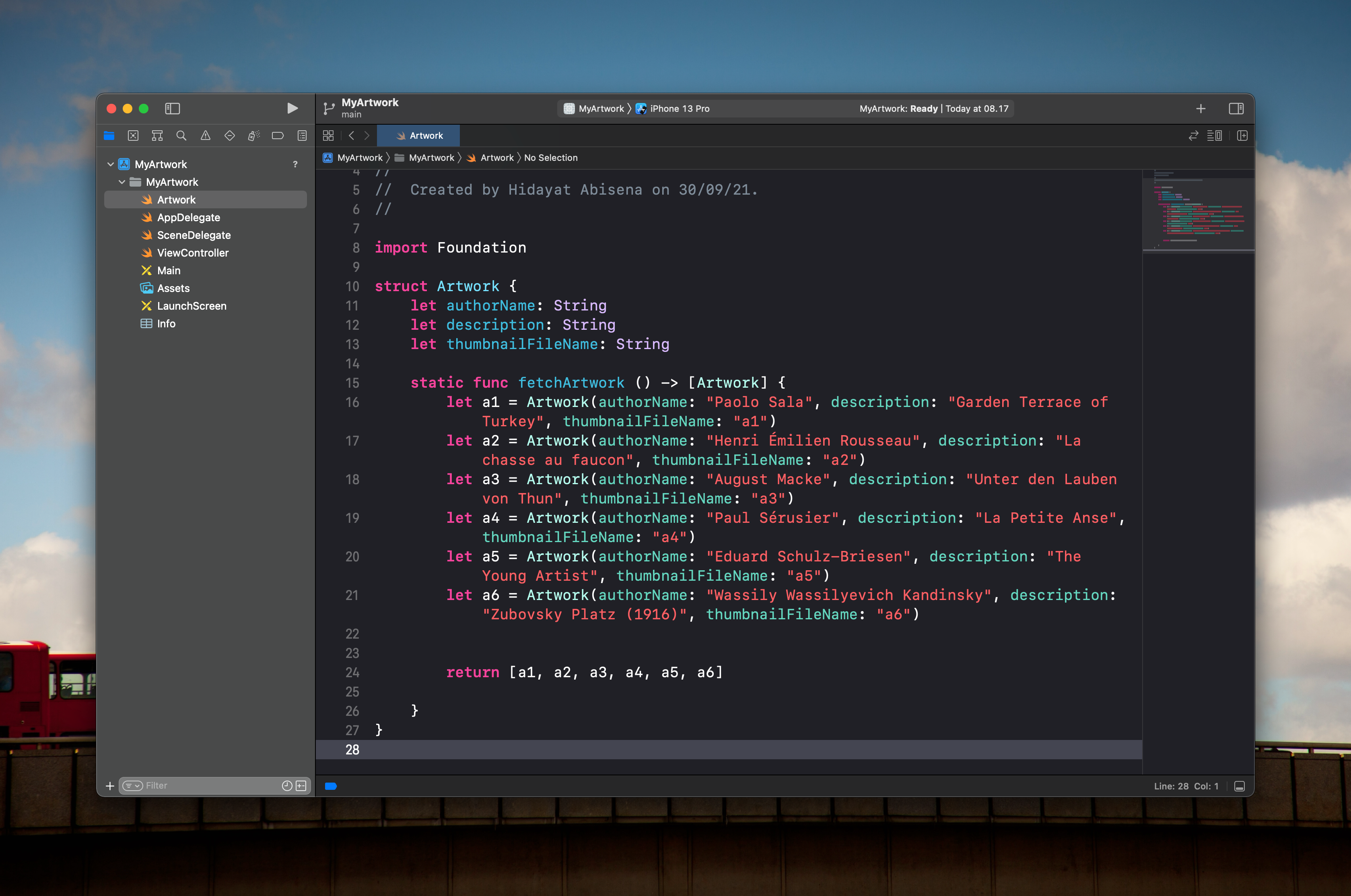Select Artwork swift file in navigator
1351x896 pixels.
click(206, 199)
